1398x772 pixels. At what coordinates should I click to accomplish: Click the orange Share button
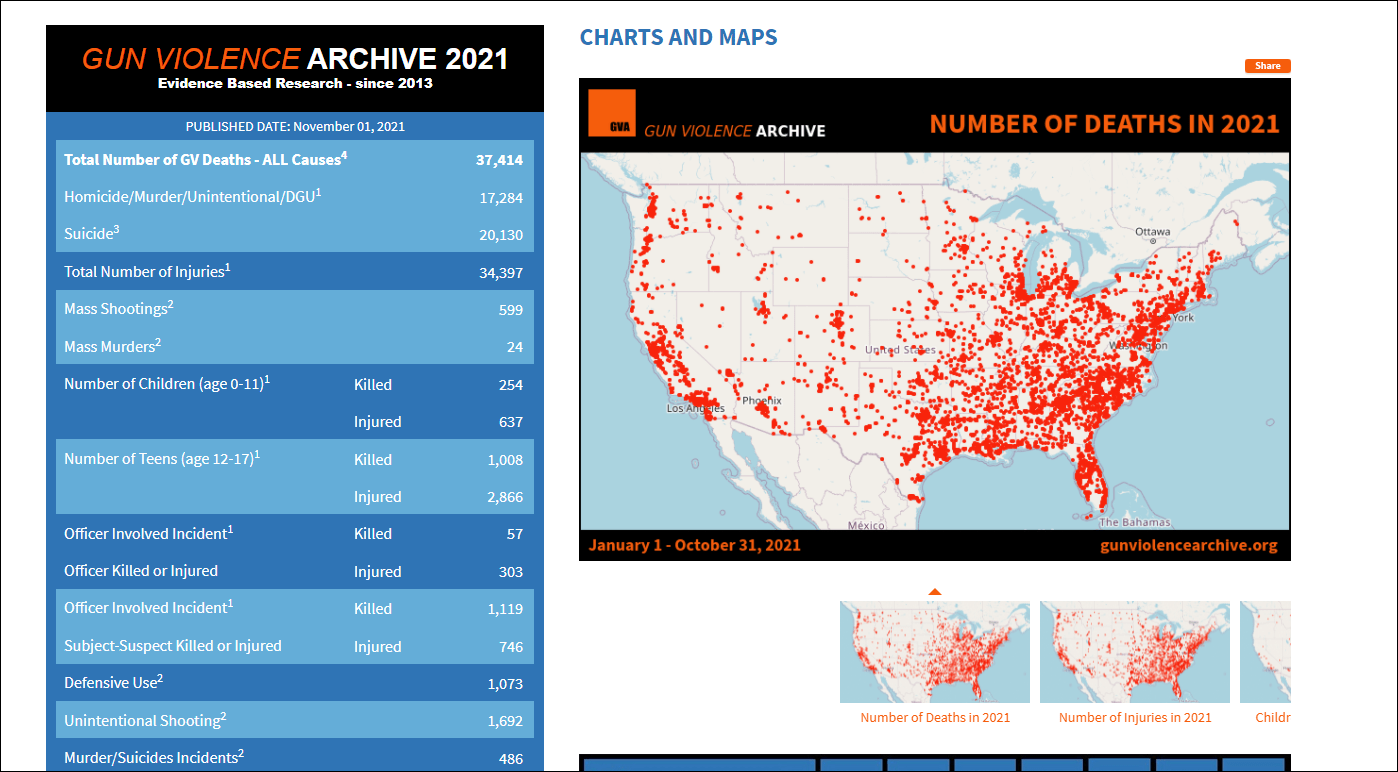1267,66
